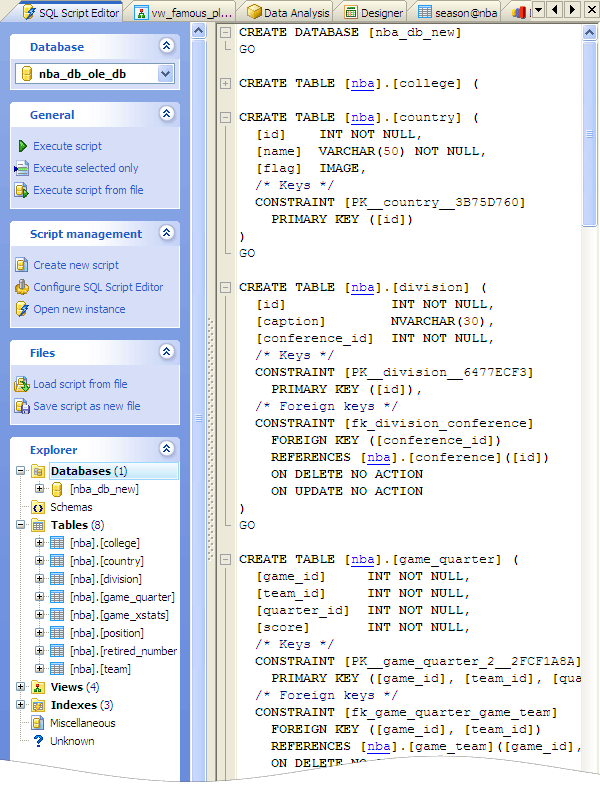Collapse the Files panel section
This screenshot has height=789, width=600.
click(x=167, y=351)
